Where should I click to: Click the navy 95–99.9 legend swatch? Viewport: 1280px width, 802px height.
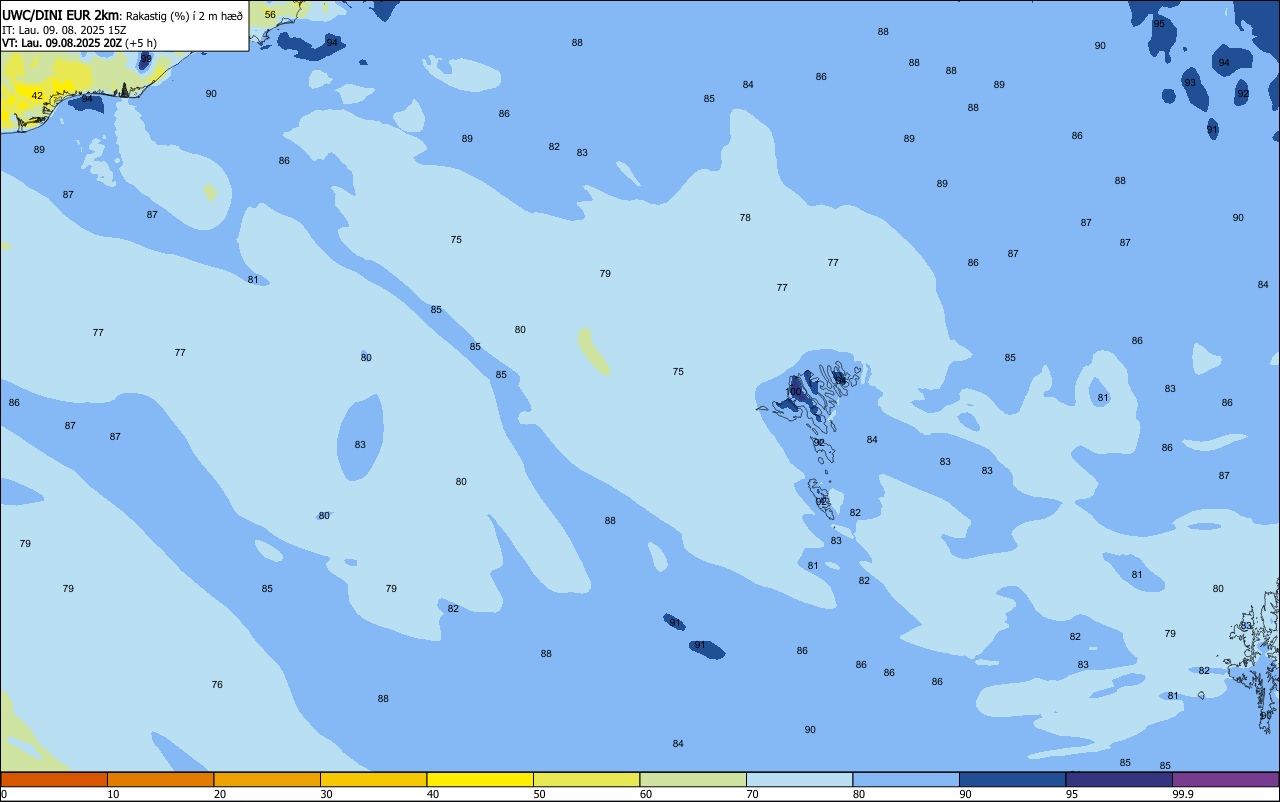point(1119,779)
